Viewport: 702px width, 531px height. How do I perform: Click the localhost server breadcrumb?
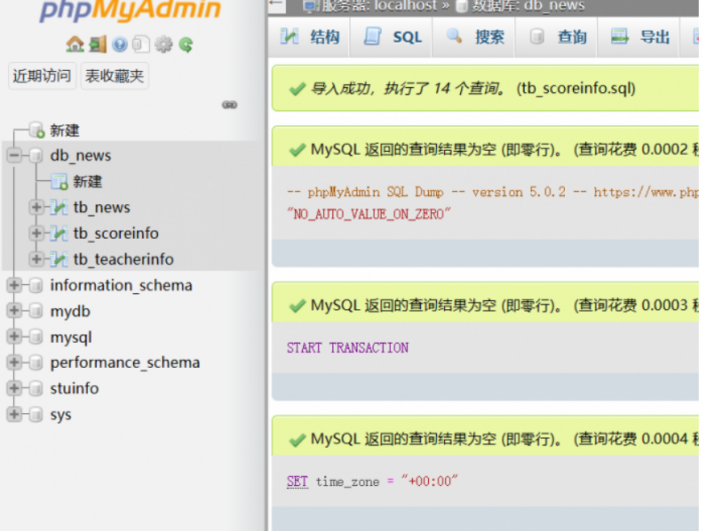[x=405, y=5]
